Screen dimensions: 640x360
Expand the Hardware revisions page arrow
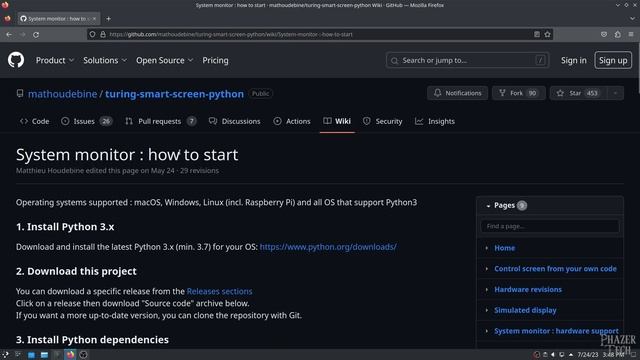487,289
